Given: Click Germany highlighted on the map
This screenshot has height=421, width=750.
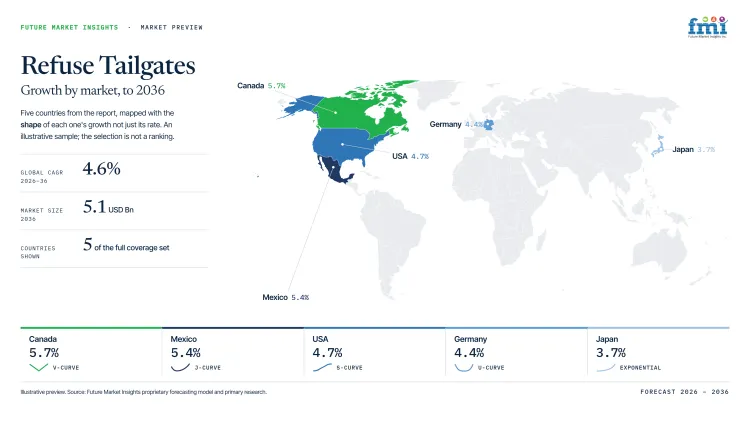Looking at the screenshot, I should coord(488,125).
